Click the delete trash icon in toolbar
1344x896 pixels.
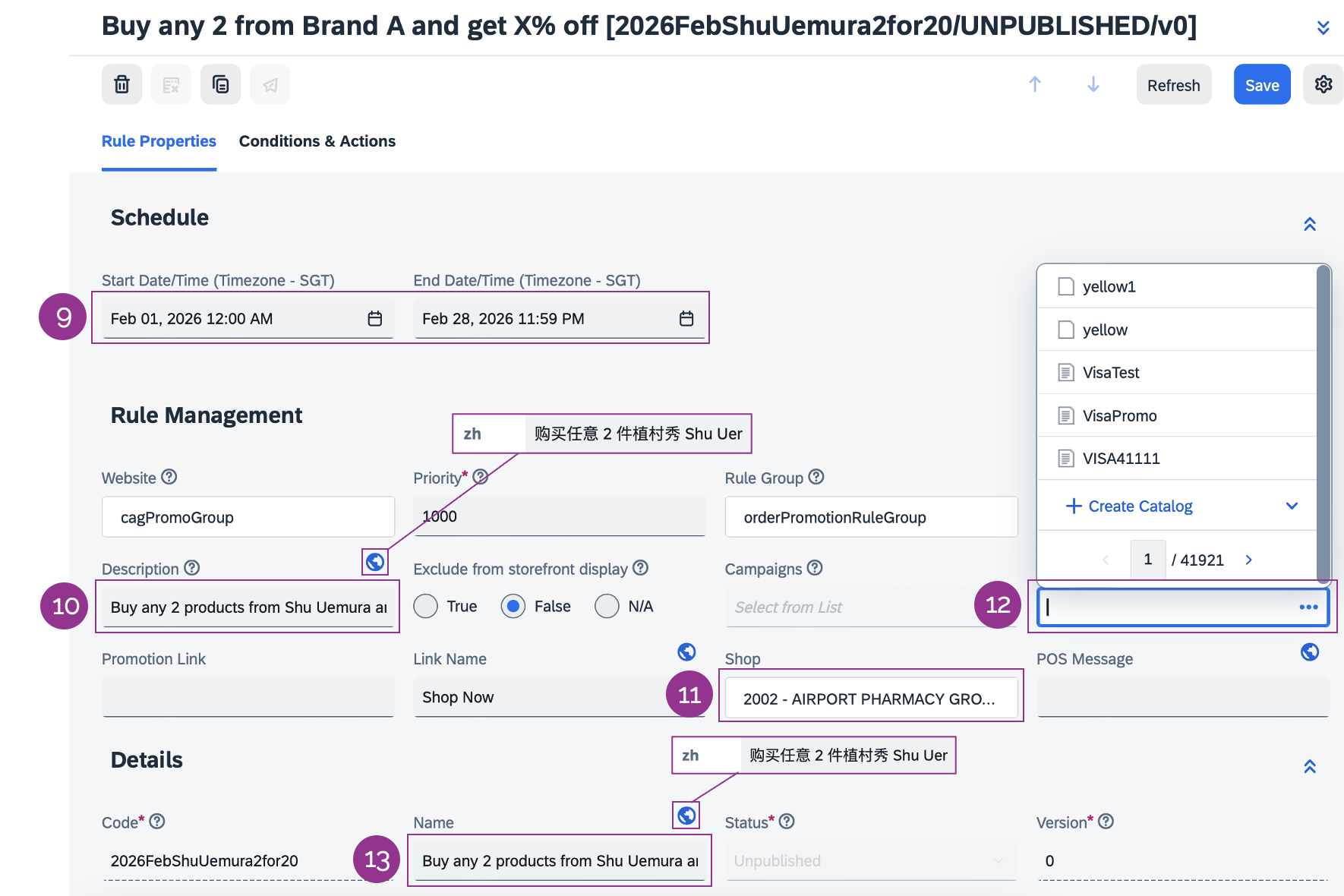(121, 84)
